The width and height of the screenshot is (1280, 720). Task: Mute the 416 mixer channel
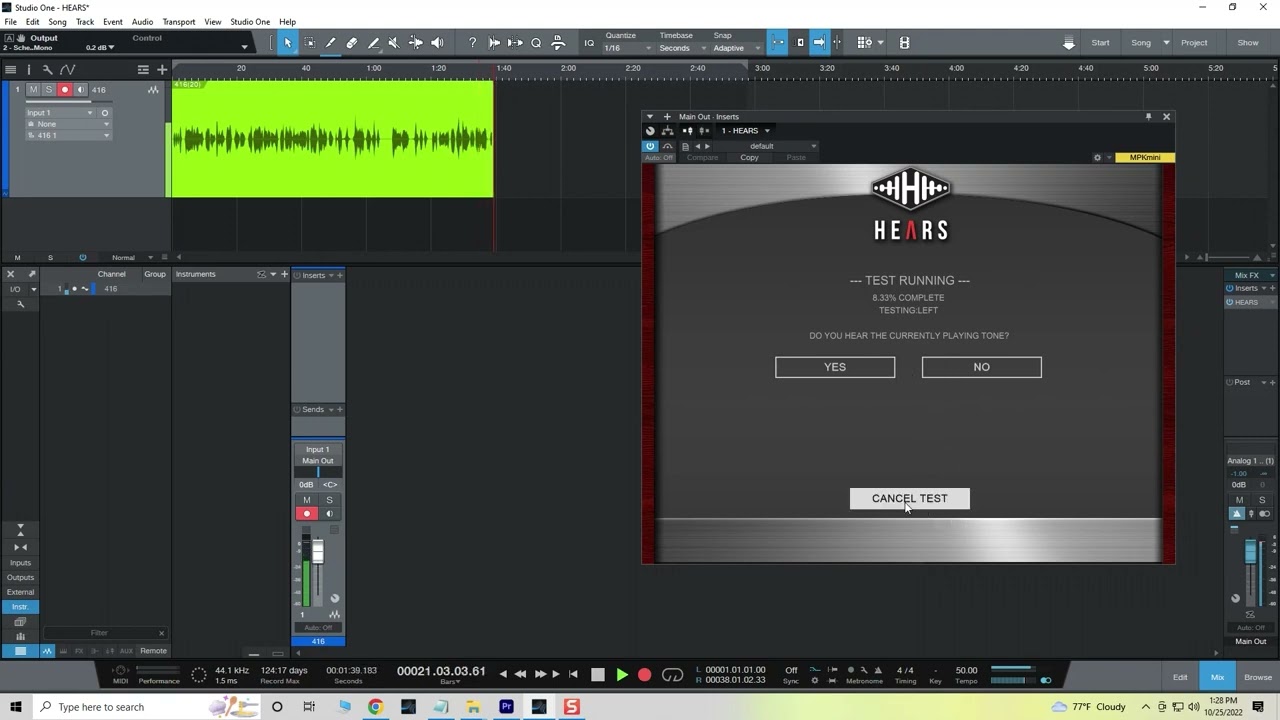307,500
